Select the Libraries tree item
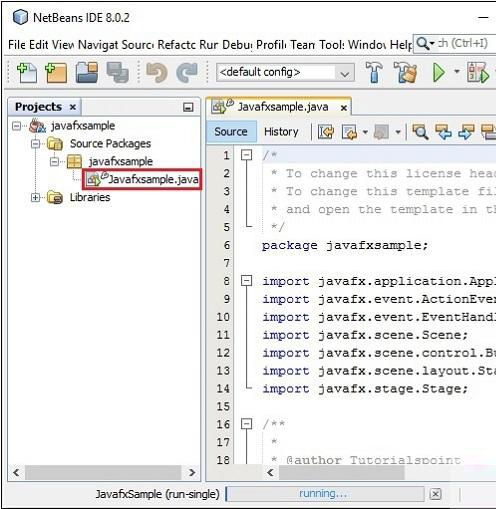496x509 pixels. tap(90, 197)
